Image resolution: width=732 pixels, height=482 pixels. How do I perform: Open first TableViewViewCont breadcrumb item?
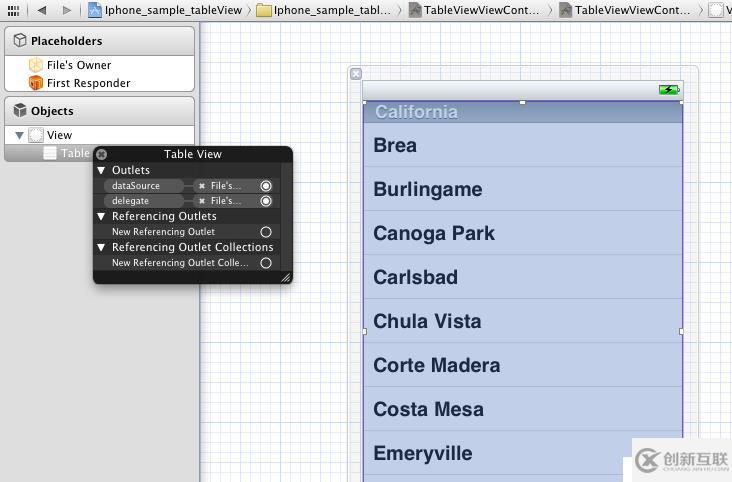(474, 10)
